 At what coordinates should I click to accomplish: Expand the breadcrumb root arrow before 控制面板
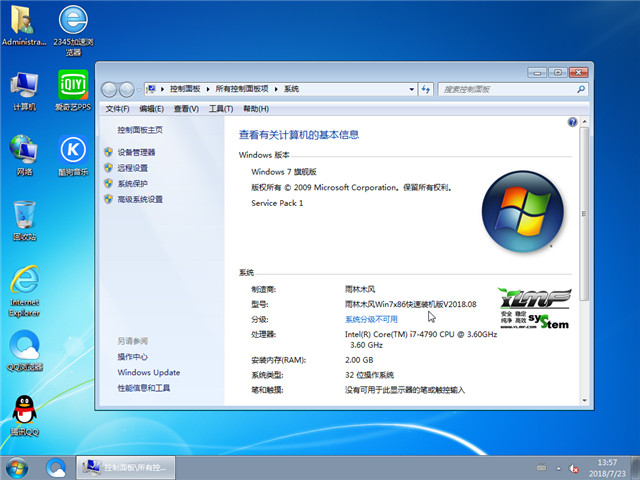click(x=162, y=89)
